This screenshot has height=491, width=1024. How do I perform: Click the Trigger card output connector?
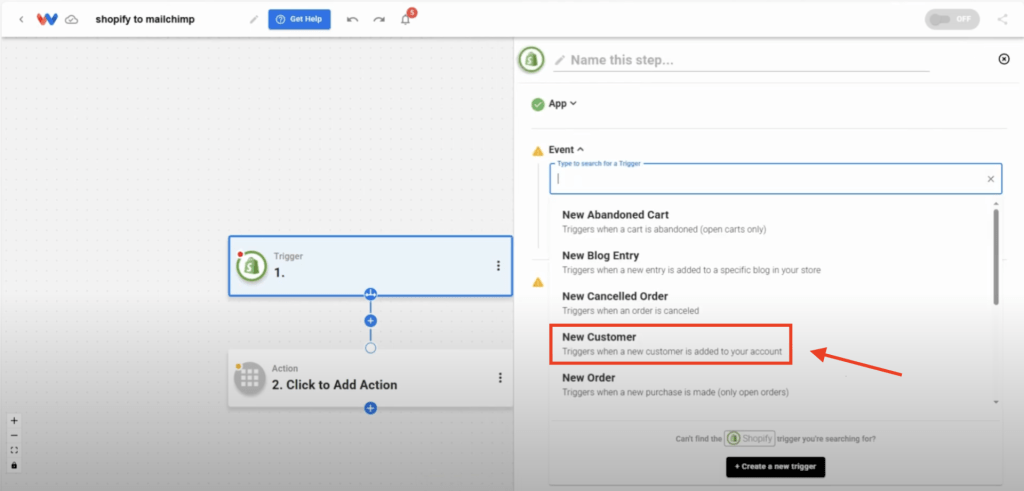(x=370, y=294)
